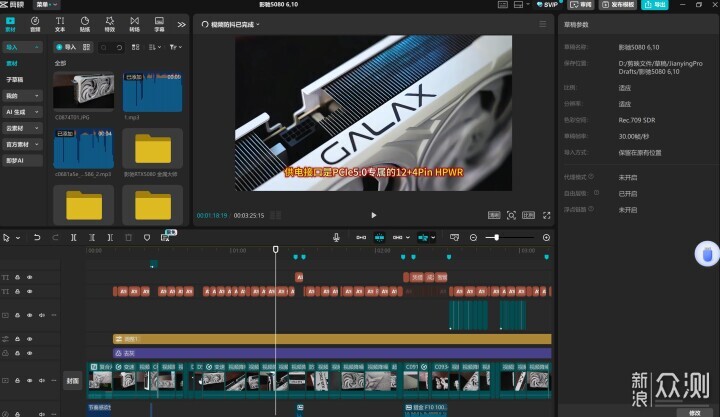Screen dimensions: 720x417
Task: Click the preview focus/zoom frame icon
Action: pyautogui.click(x=511, y=215)
